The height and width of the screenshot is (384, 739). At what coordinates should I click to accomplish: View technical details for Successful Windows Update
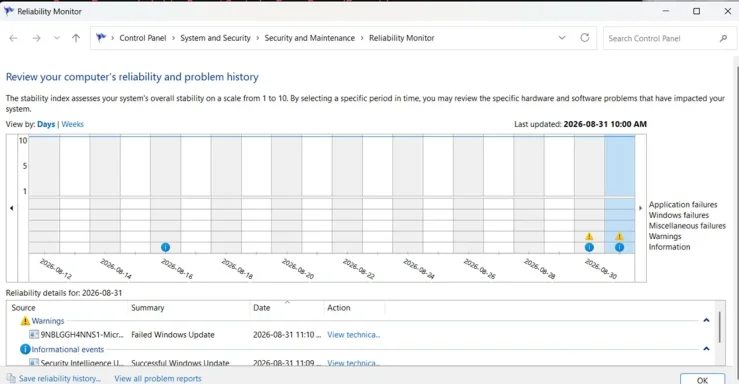(353, 363)
